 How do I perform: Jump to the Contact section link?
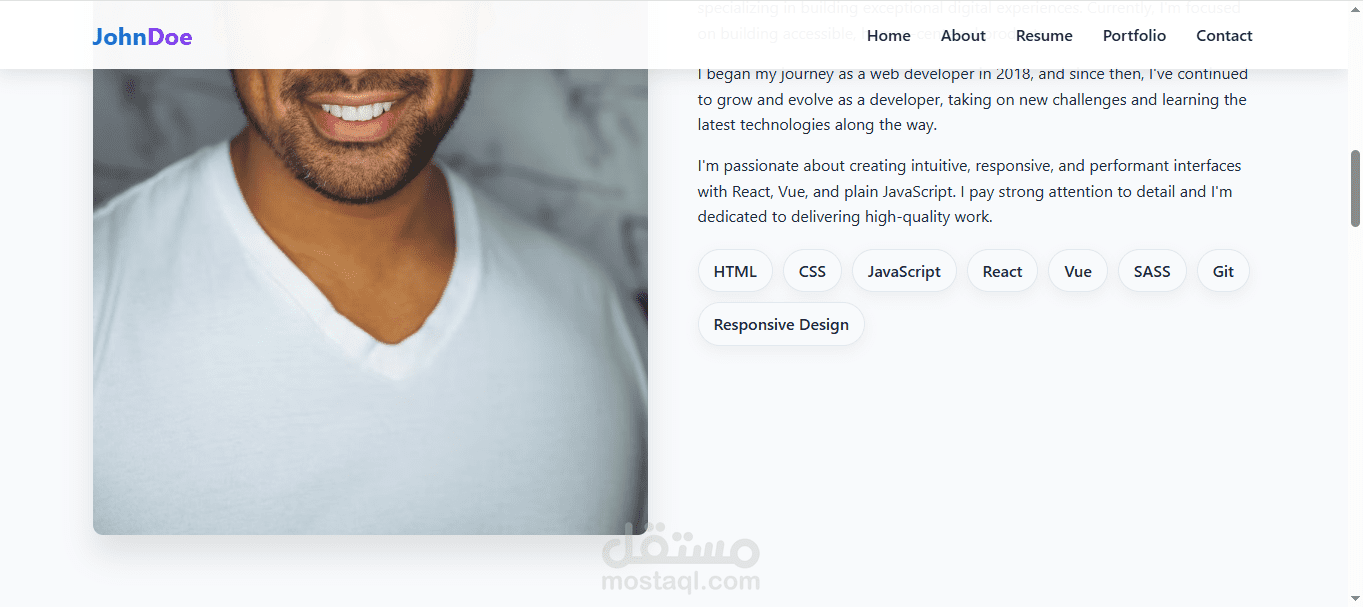pos(1224,36)
